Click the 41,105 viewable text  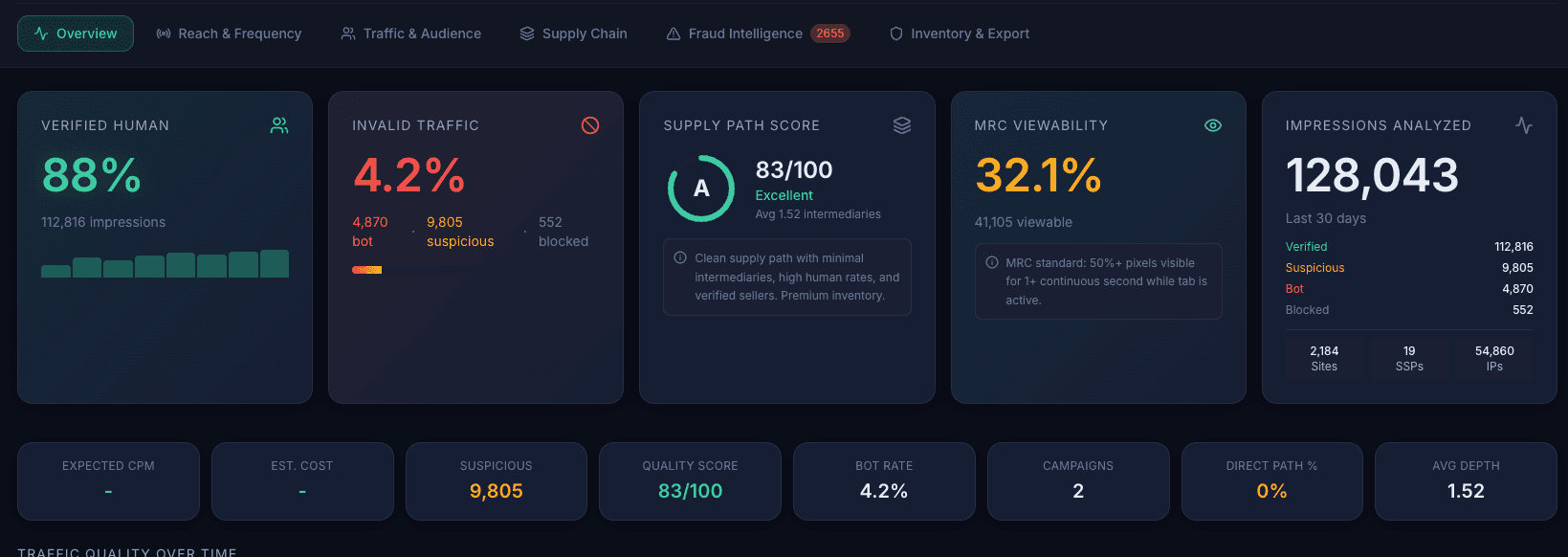1024,222
